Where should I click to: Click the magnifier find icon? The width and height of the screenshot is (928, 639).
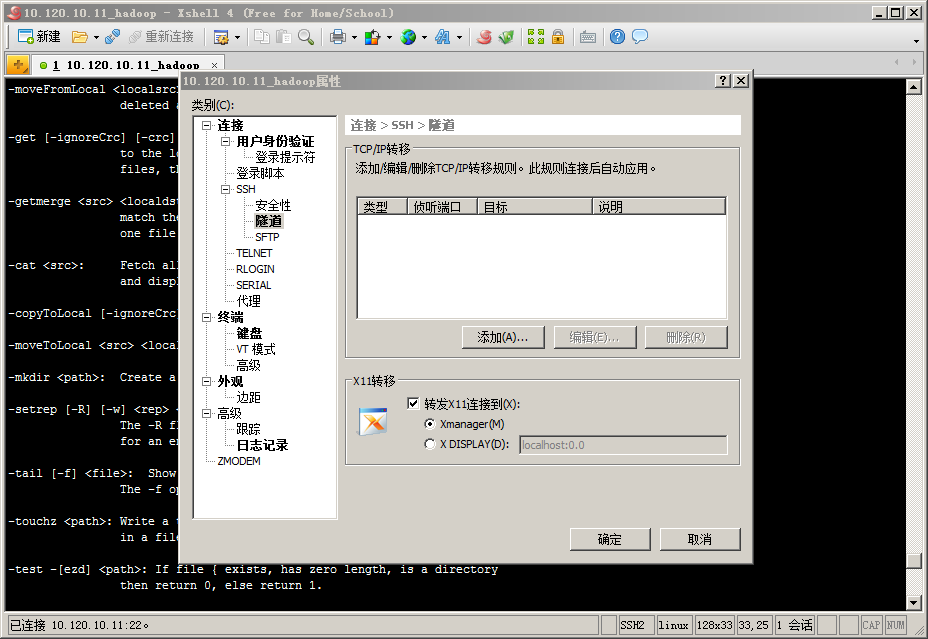pyautogui.click(x=306, y=37)
